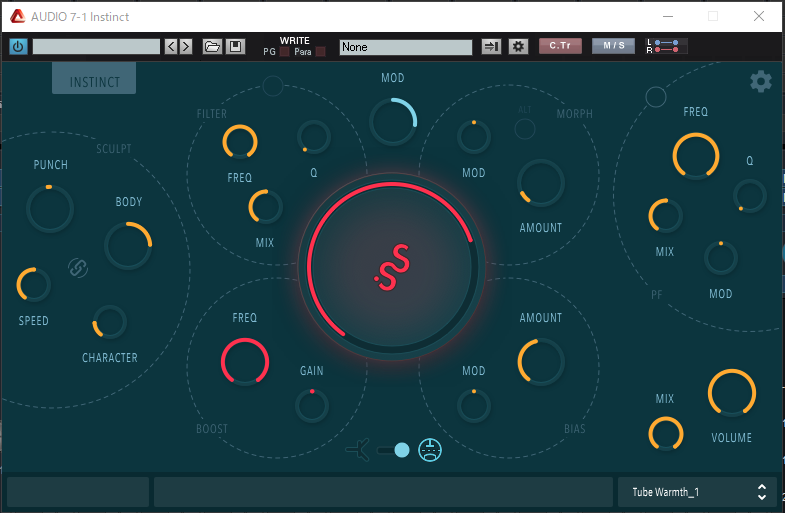This screenshot has width=785, height=513.
Task: Toggle the plugin power bypass button
Action: [x=18, y=47]
